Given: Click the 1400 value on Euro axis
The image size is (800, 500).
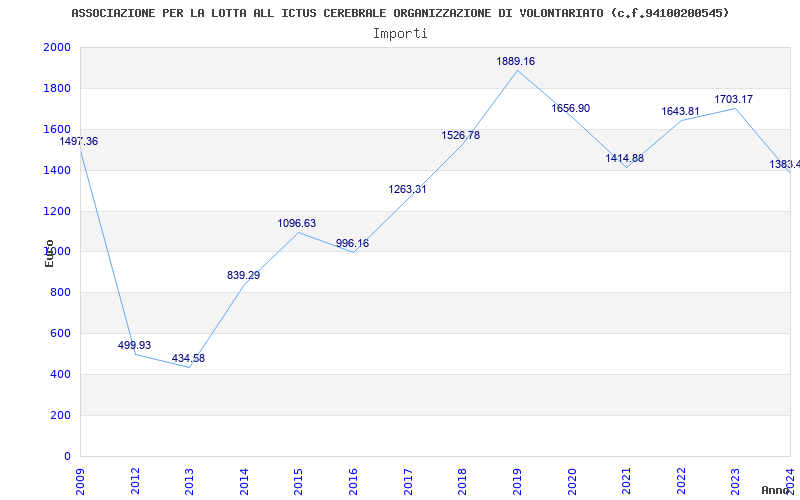Looking at the screenshot, I should [58, 170].
